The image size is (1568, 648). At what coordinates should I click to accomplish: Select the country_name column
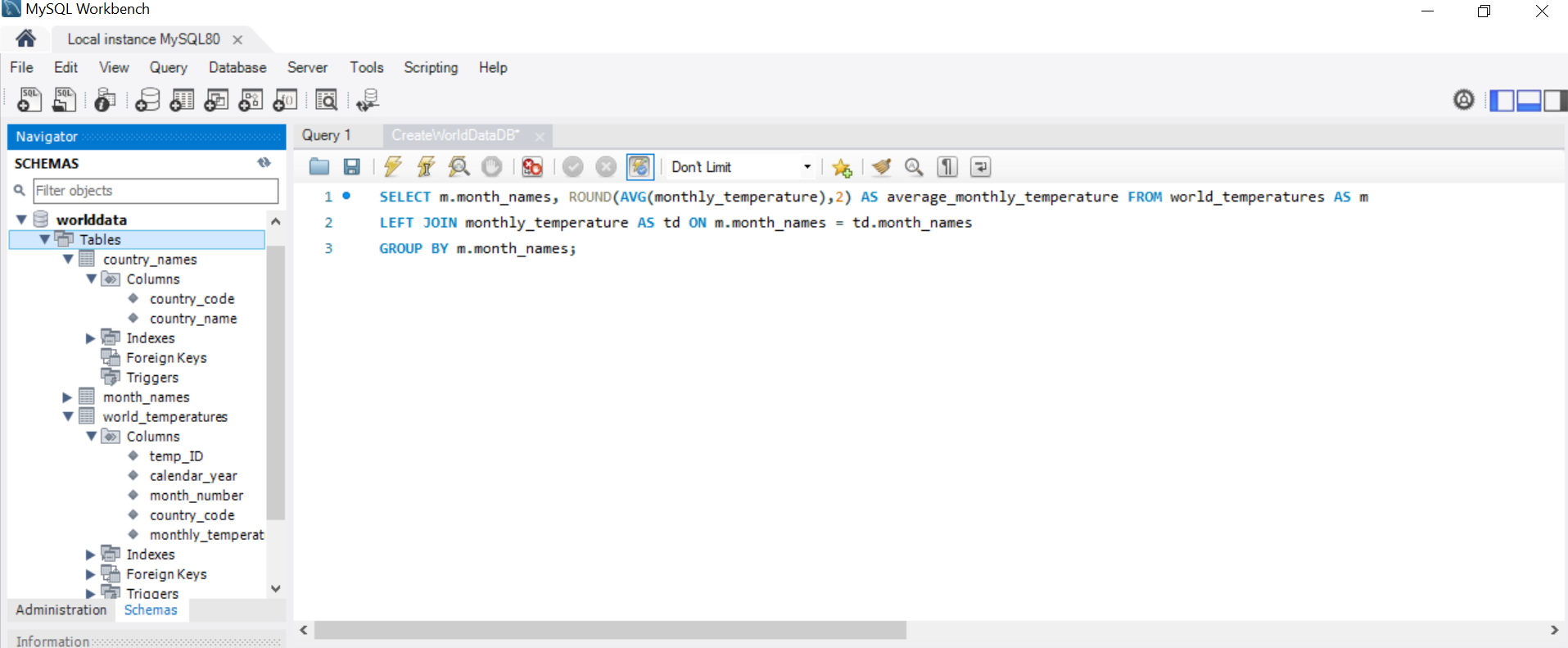click(x=193, y=319)
